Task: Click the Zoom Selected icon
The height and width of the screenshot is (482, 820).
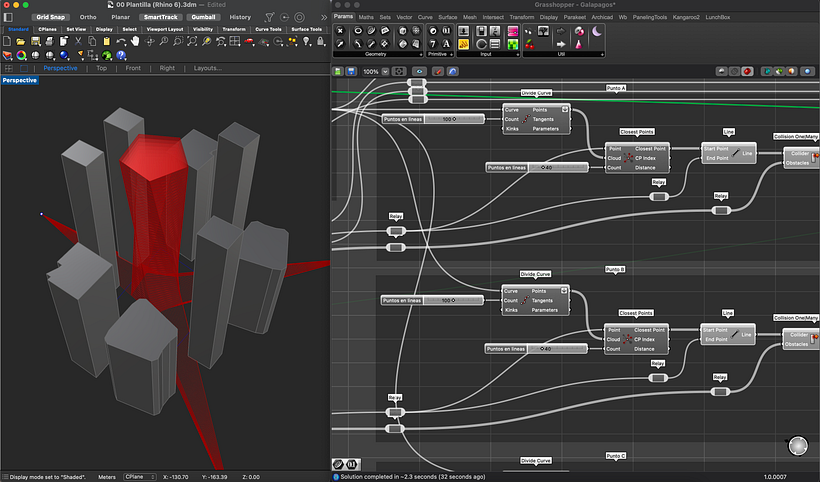Action: point(206,41)
